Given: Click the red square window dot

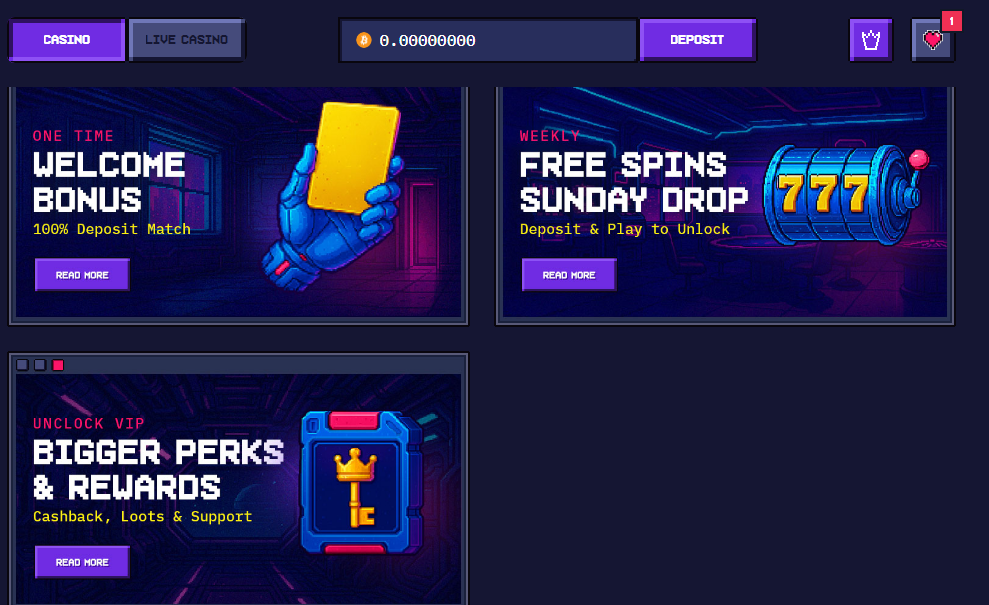Looking at the screenshot, I should [x=58, y=365].
